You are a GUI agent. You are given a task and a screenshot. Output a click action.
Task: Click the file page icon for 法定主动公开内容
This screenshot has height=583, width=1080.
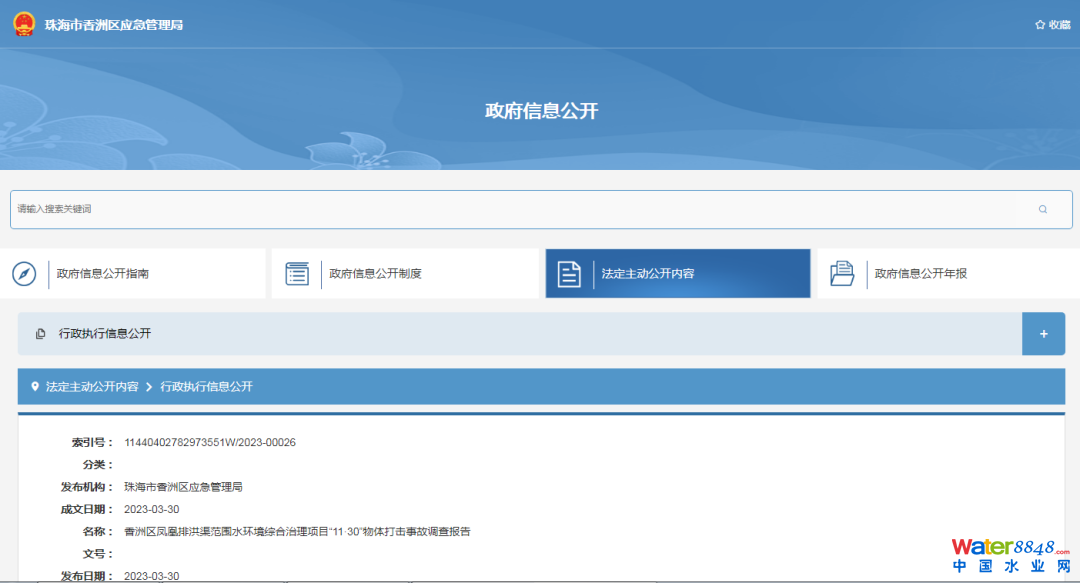coord(569,274)
